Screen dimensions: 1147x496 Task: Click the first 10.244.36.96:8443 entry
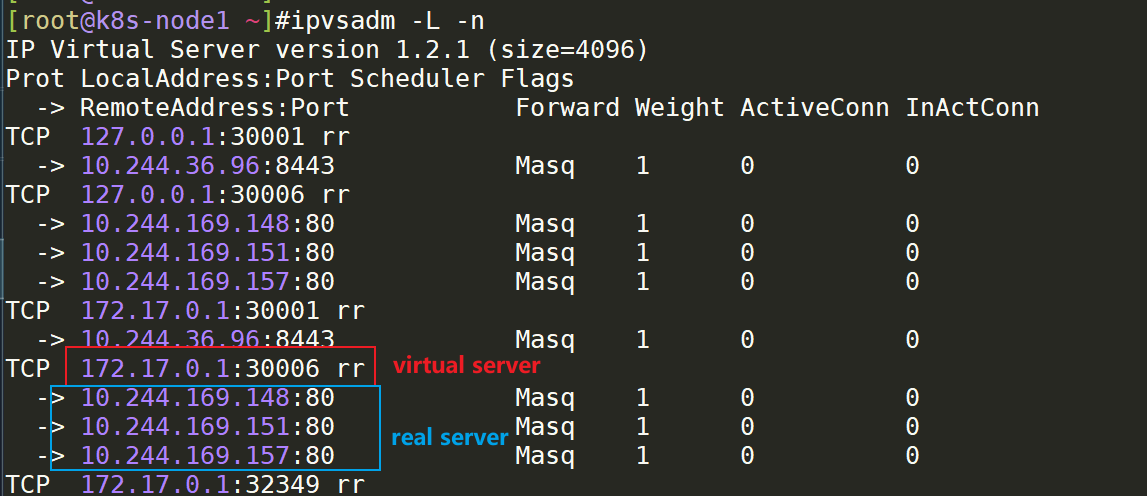pyautogui.click(x=208, y=166)
